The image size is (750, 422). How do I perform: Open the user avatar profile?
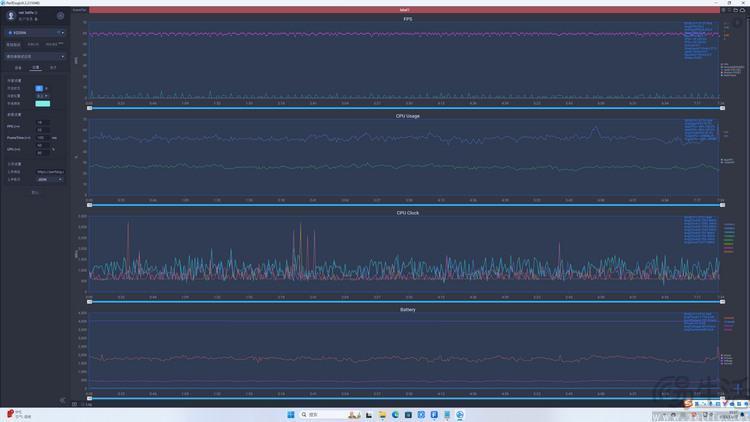coord(11,16)
